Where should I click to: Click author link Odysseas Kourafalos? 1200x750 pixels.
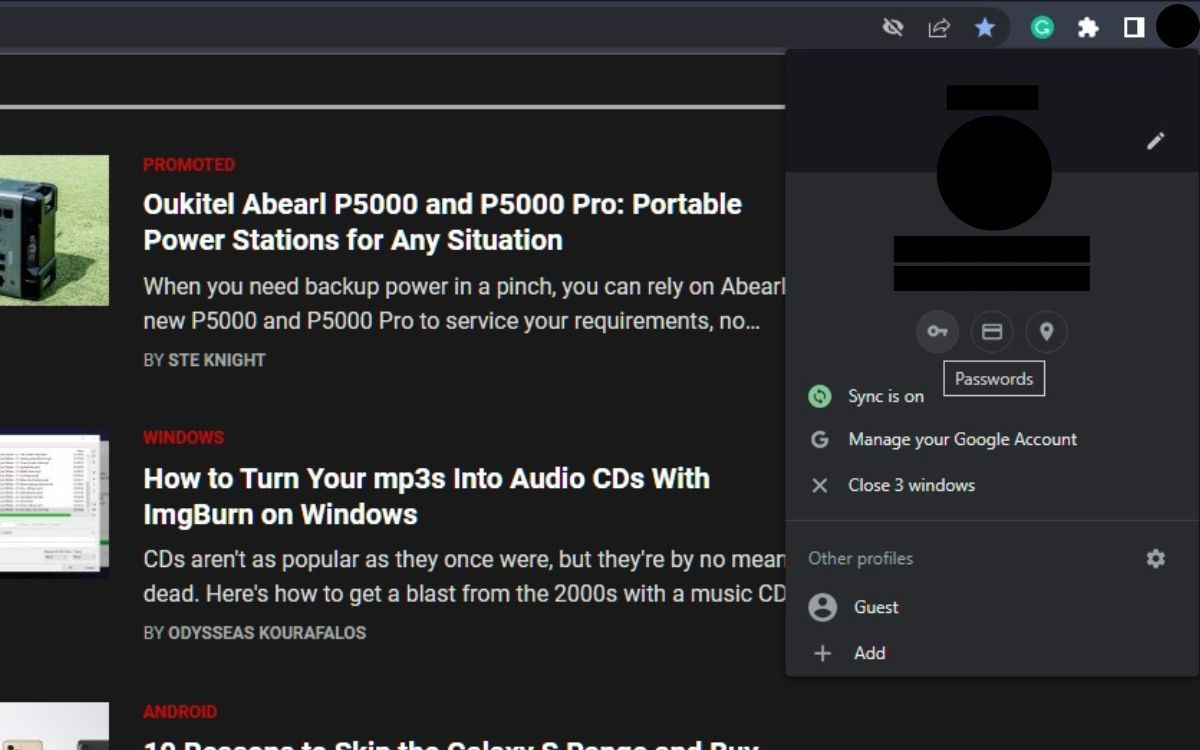click(x=266, y=633)
